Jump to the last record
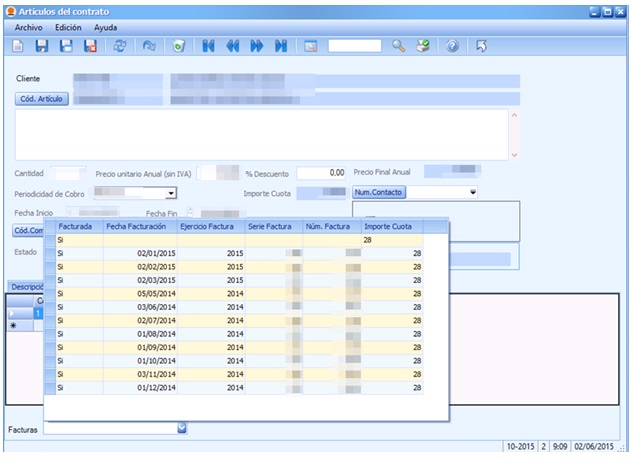Viewport: 633px width, 464px height. pyautogui.click(x=281, y=46)
